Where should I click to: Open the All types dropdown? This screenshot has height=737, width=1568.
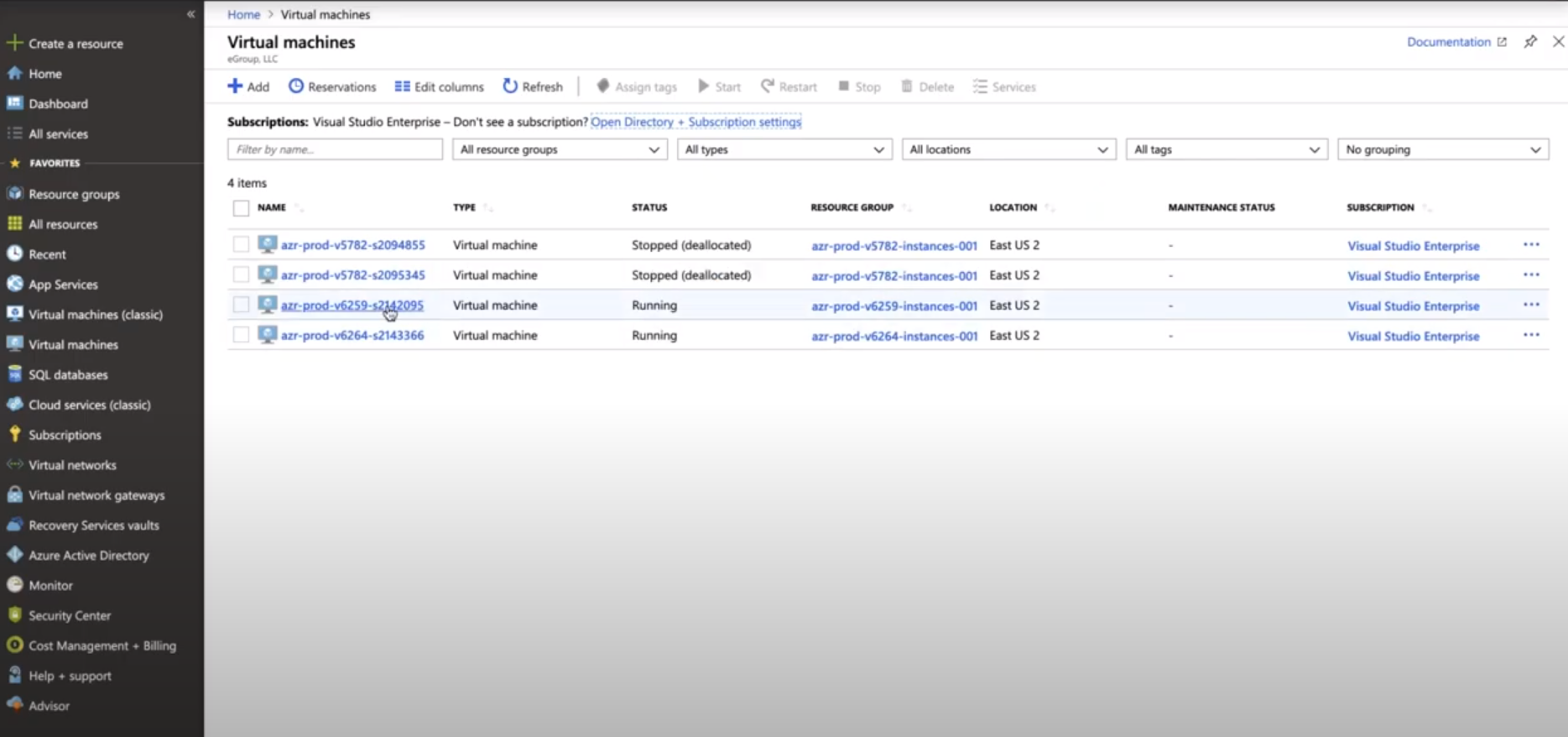tap(784, 149)
